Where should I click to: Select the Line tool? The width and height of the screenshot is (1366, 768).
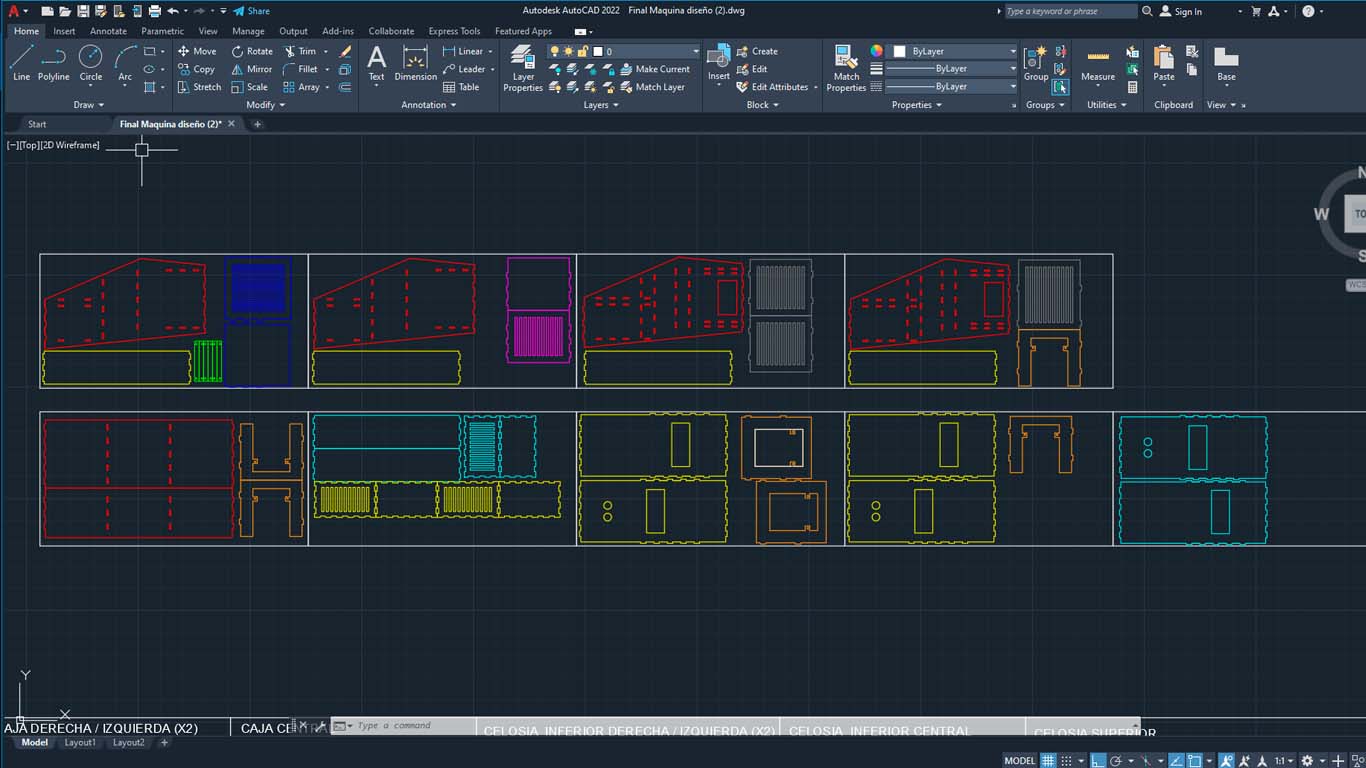21,62
